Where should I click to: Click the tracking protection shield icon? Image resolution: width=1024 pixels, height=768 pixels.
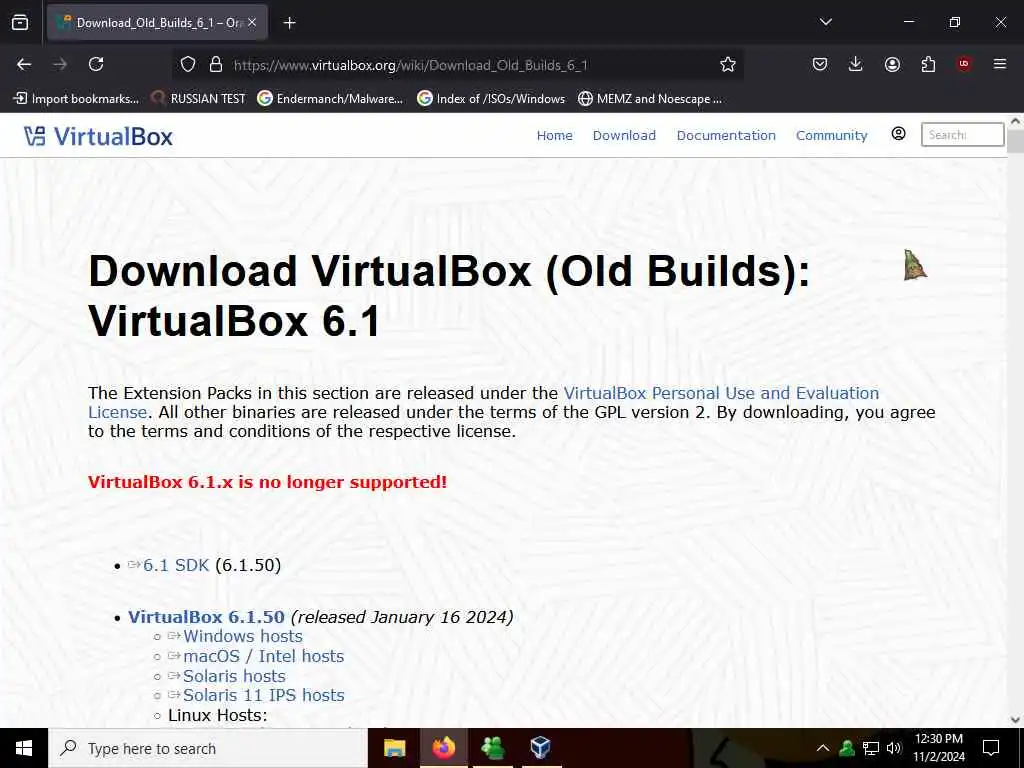188,64
